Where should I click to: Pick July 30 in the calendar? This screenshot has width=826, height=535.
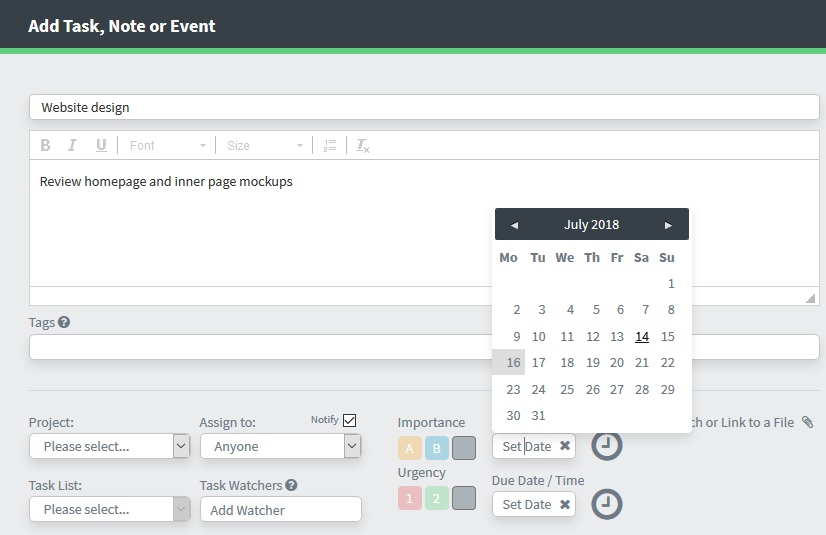[513, 415]
